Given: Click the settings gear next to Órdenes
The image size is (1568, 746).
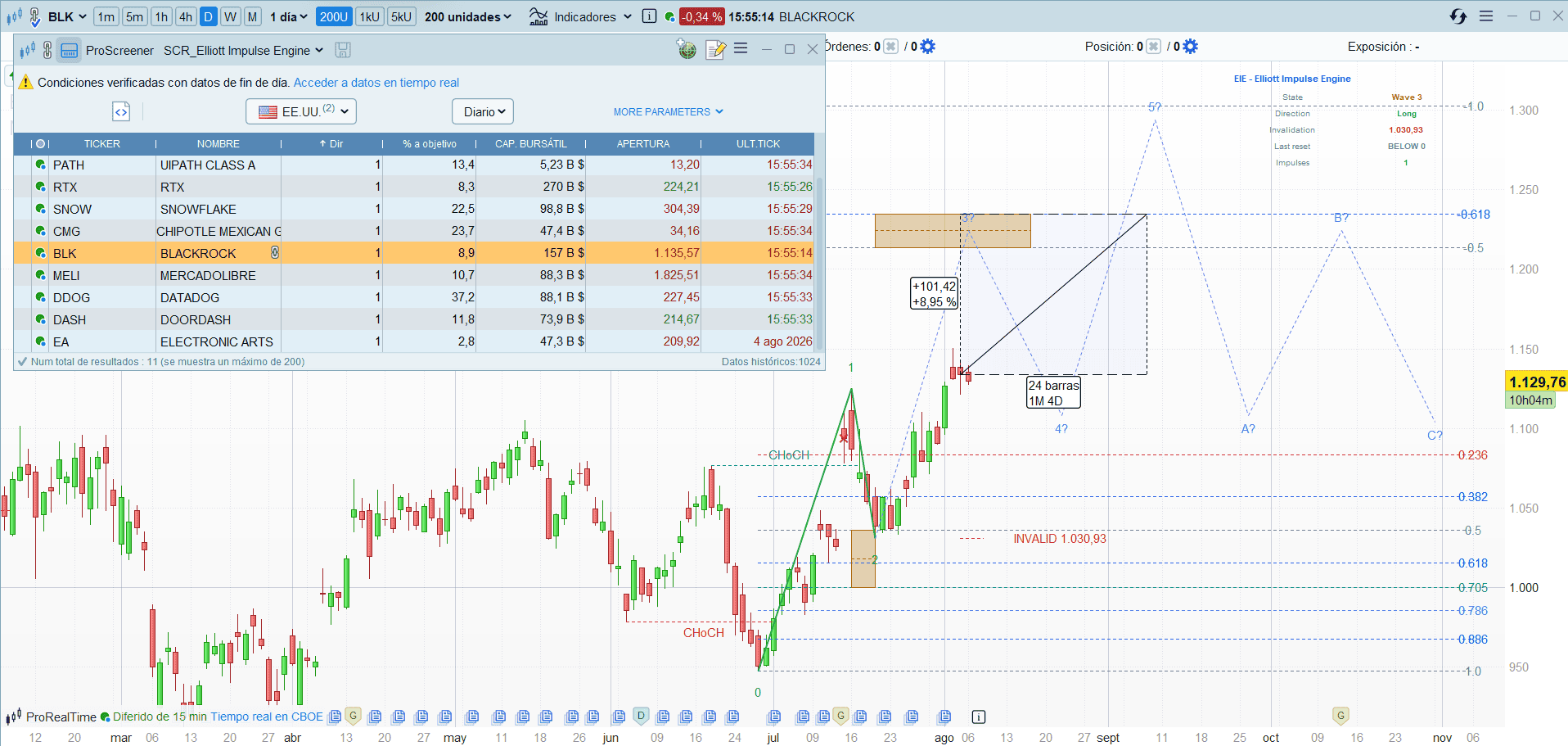Looking at the screenshot, I should (x=927, y=47).
